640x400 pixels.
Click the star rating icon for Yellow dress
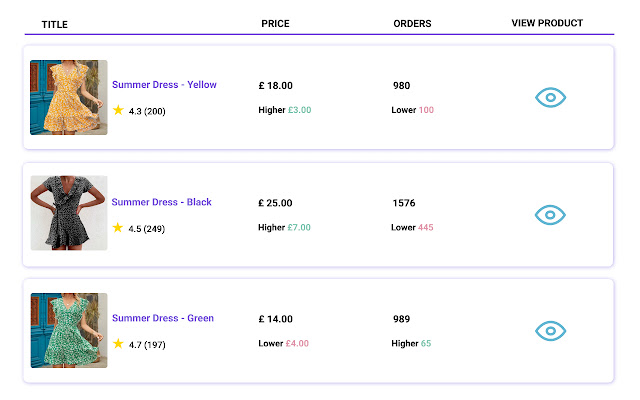[118, 110]
